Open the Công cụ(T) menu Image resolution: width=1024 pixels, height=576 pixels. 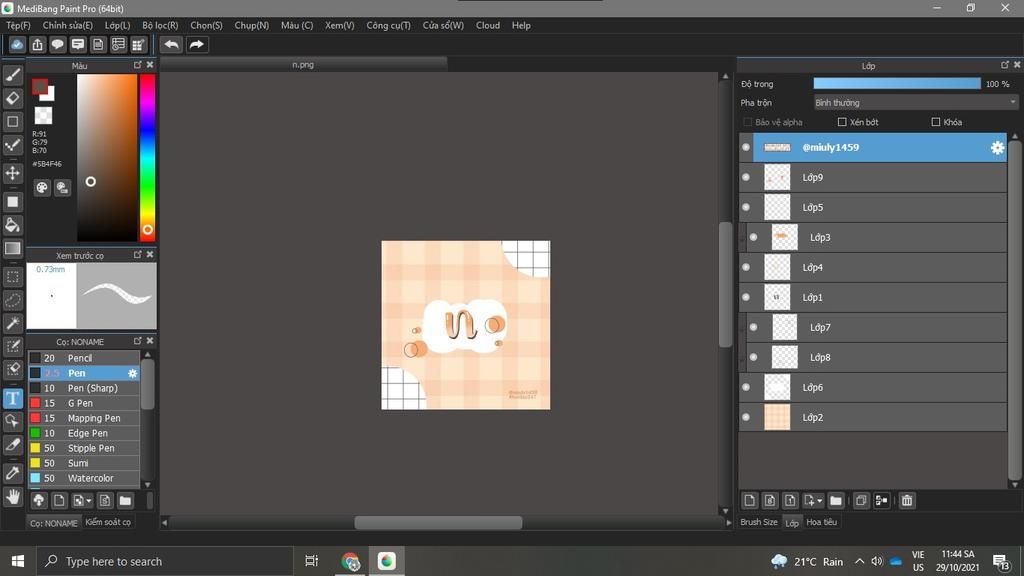388,25
